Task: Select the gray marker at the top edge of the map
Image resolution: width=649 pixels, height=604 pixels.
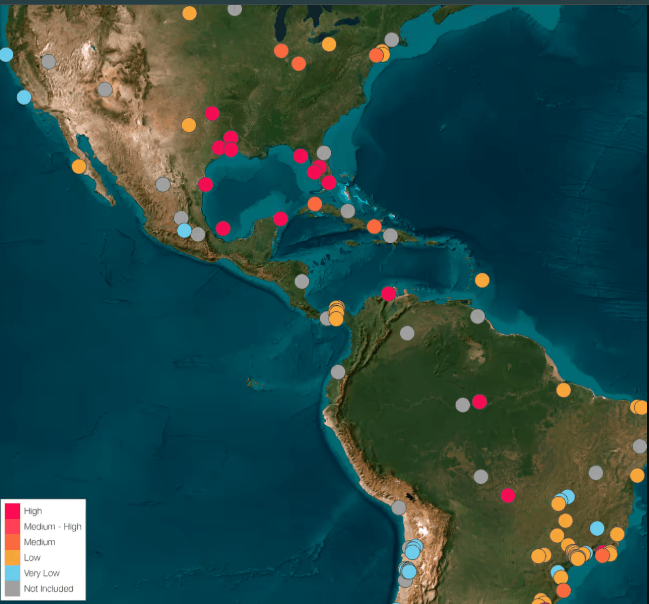Action: pos(235,9)
